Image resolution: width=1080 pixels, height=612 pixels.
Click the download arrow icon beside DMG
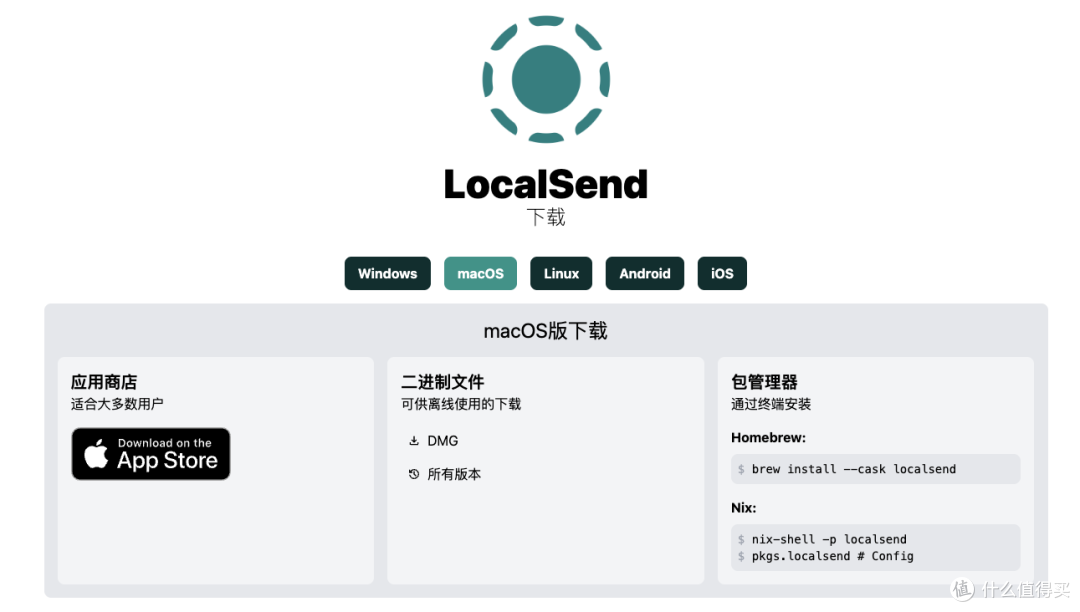click(x=414, y=441)
